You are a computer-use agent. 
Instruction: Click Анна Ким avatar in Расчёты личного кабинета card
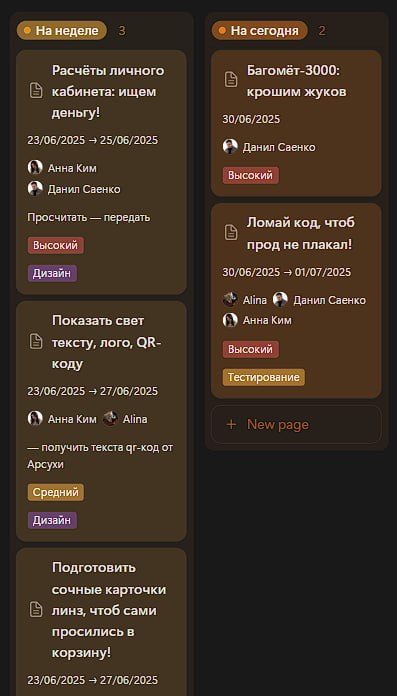point(35,168)
